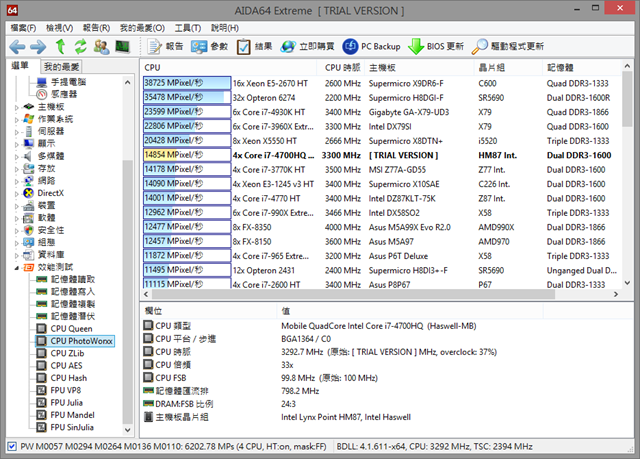Select the 組態 configuration icon
This screenshot has height=459, width=640.
tap(29, 242)
